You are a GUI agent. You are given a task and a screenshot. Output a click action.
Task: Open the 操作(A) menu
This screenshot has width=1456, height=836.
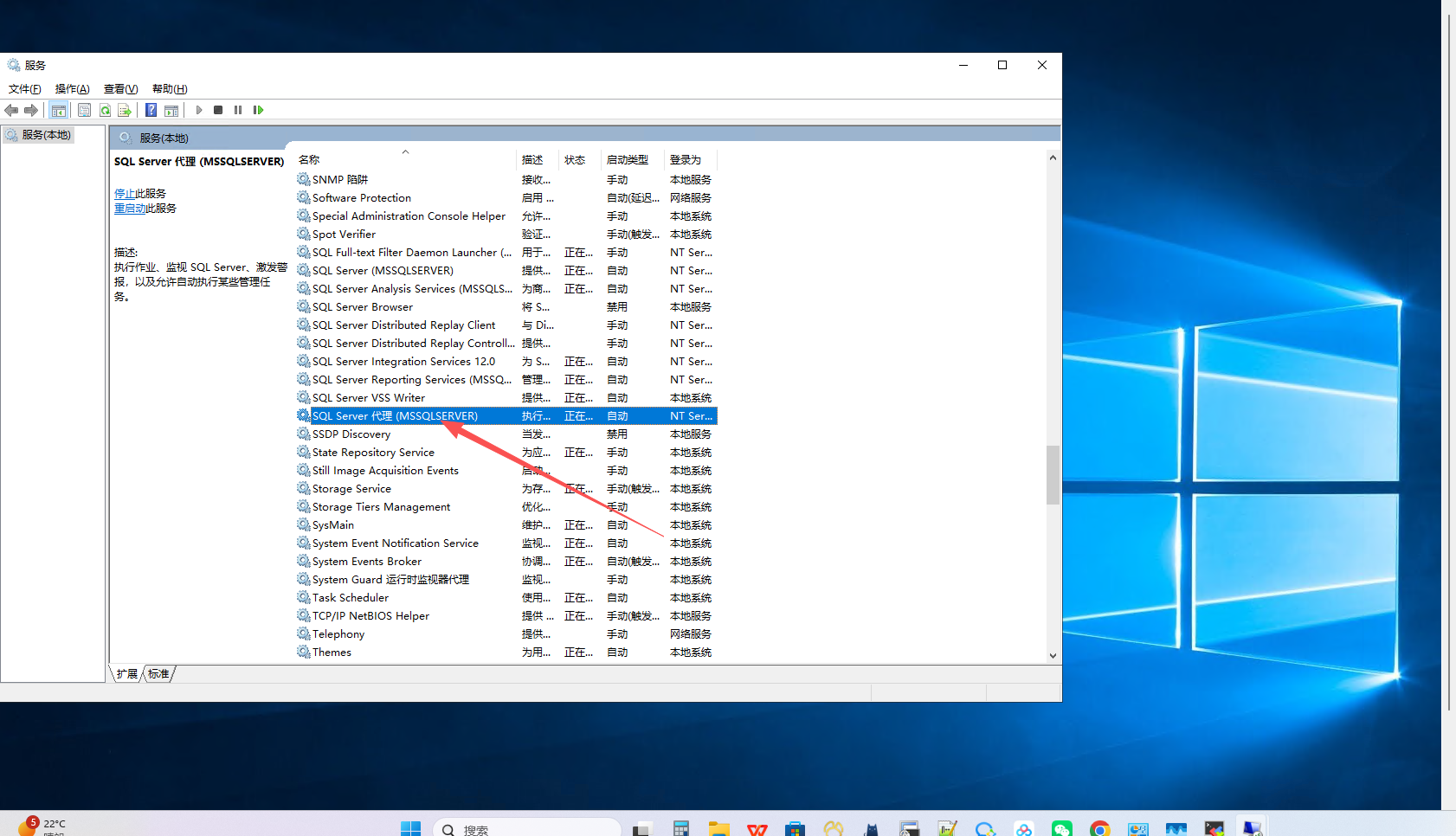73,89
